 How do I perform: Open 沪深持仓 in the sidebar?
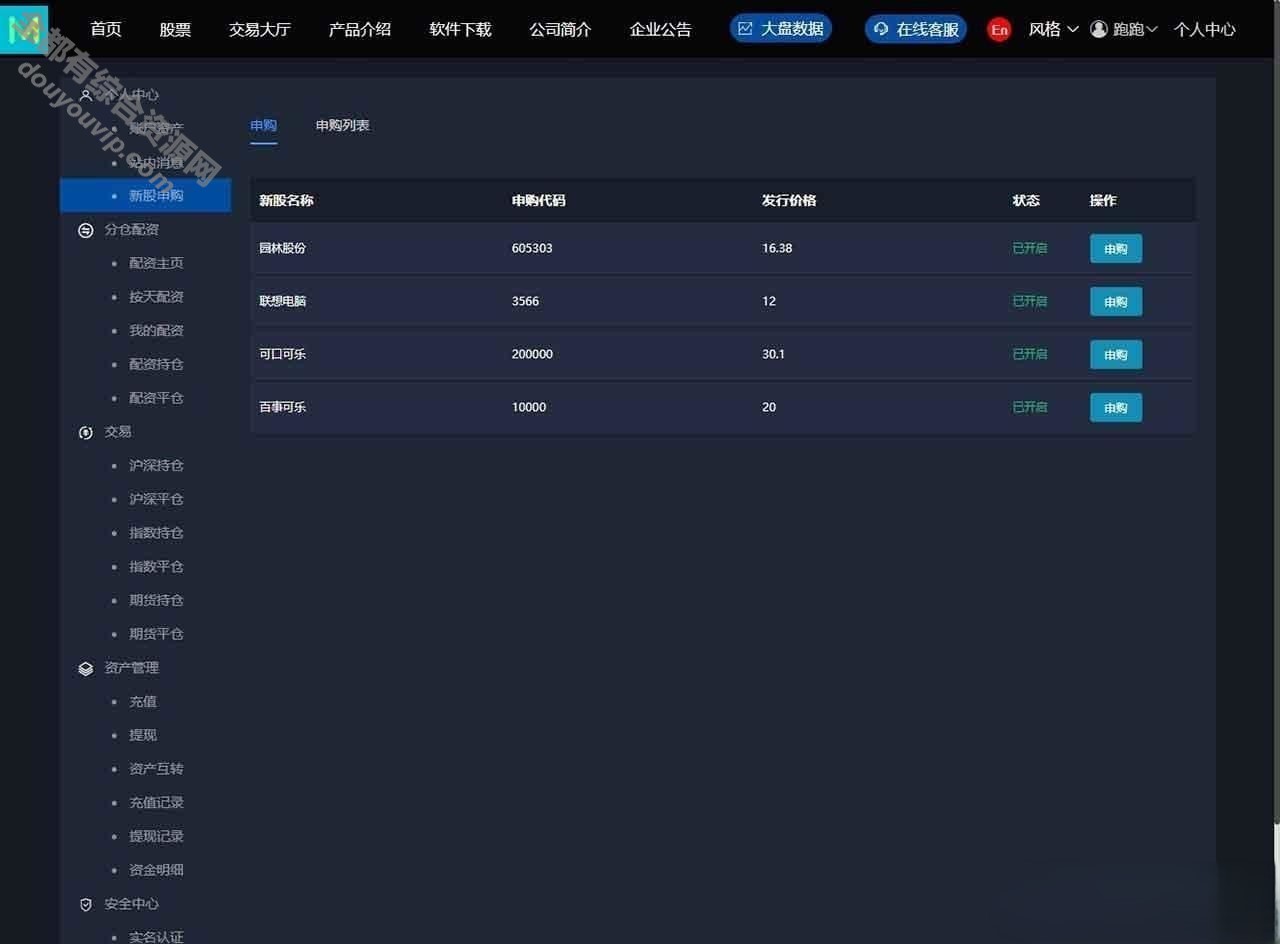pyautogui.click(x=156, y=465)
